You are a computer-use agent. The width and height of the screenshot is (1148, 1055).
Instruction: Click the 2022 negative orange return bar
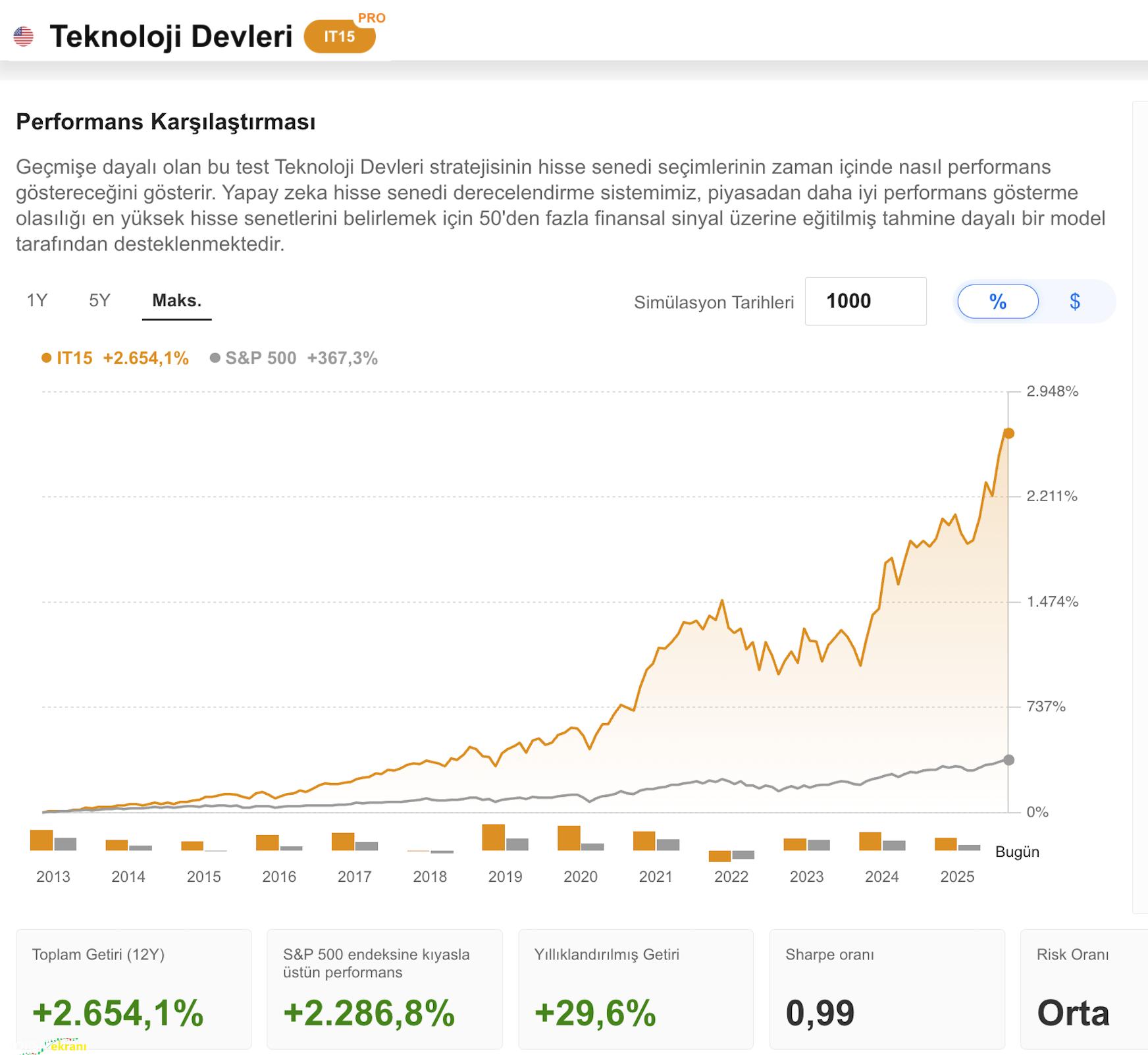pyautogui.click(x=719, y=856)
